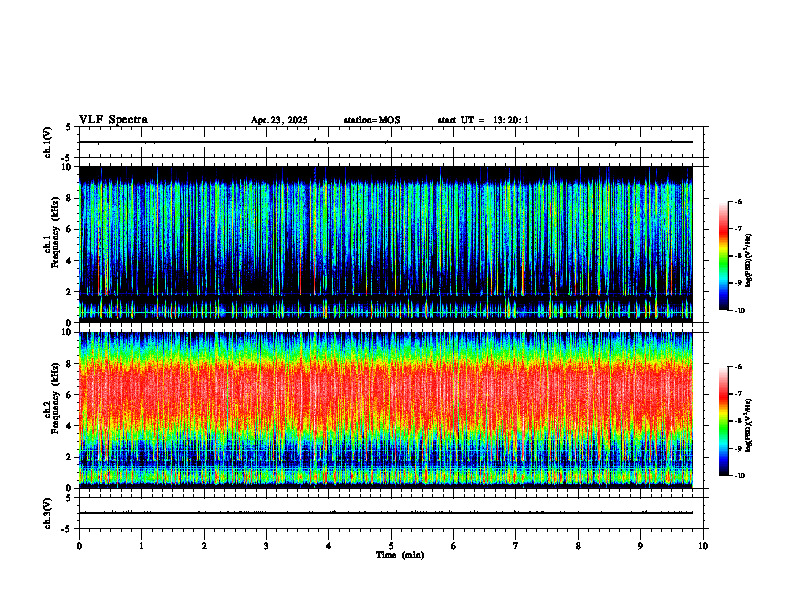Click the "Time (min)" x-axis label

point(400,555)
